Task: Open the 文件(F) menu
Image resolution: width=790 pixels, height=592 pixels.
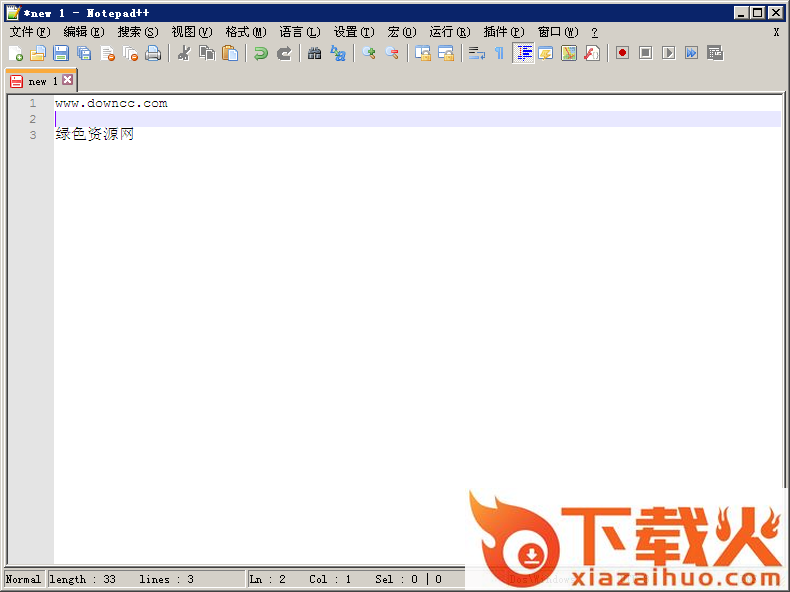Action: point(30,32)
